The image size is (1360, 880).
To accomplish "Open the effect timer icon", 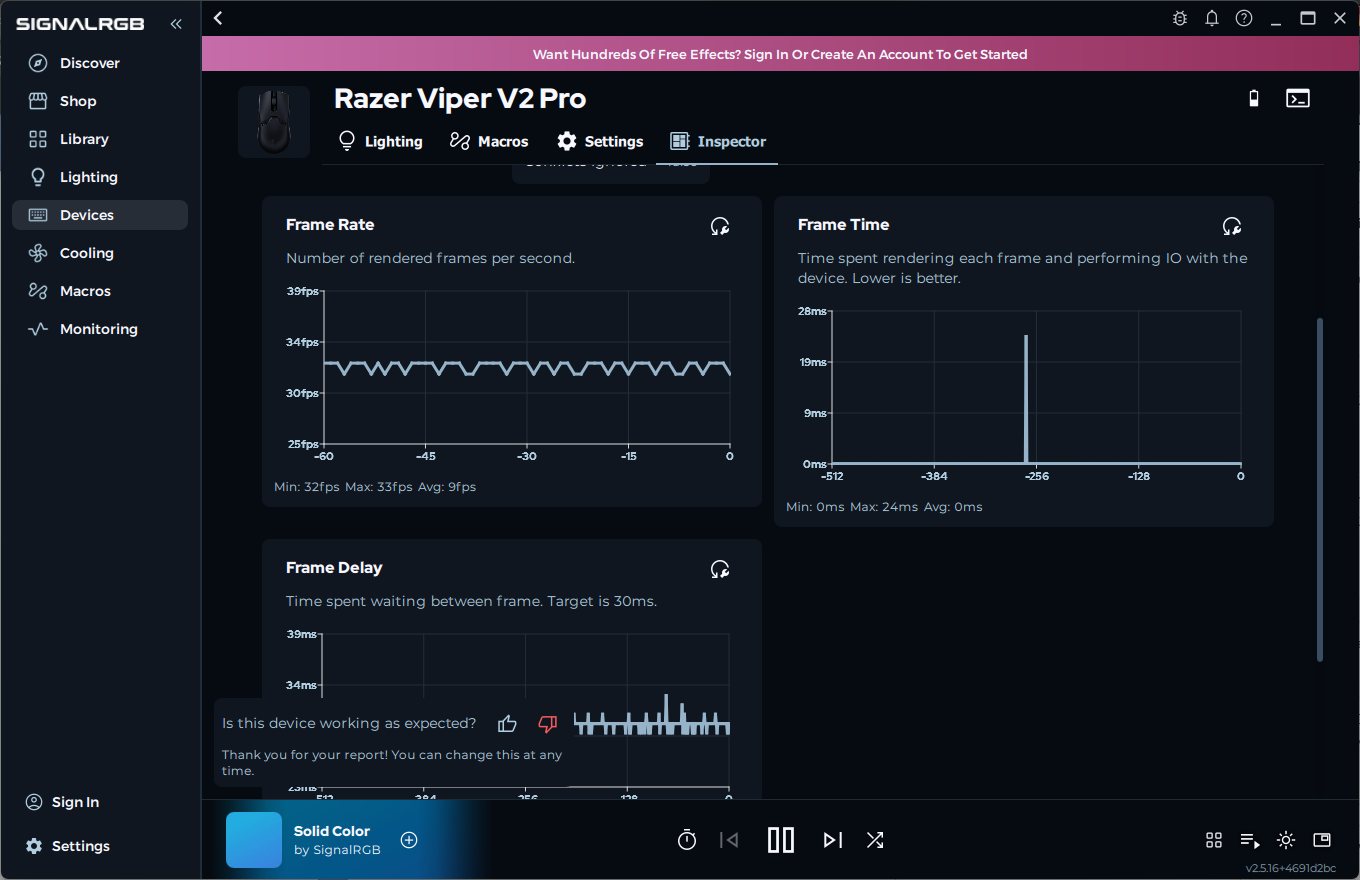I will click(x=687, y=840).
